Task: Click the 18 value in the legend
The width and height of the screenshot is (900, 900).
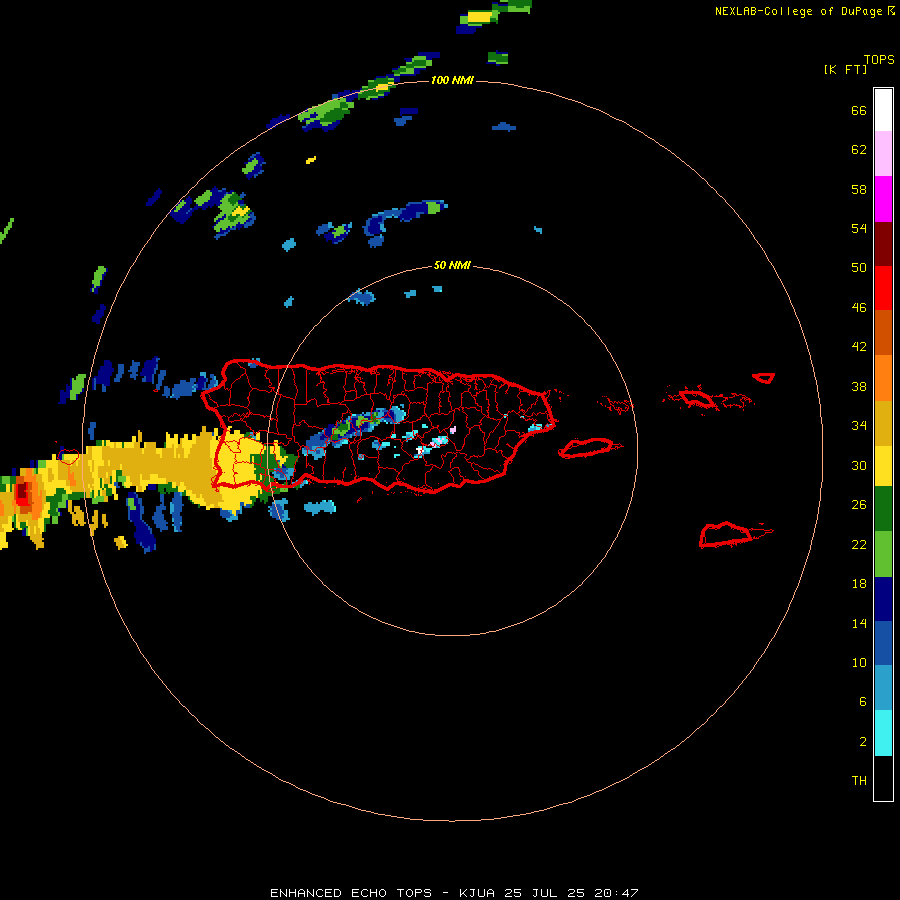Action: point(859,583)
